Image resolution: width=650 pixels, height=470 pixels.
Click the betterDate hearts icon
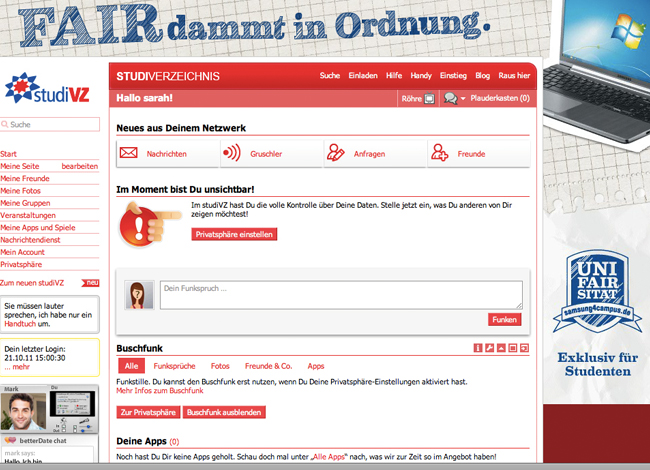[x=10, y=440]
